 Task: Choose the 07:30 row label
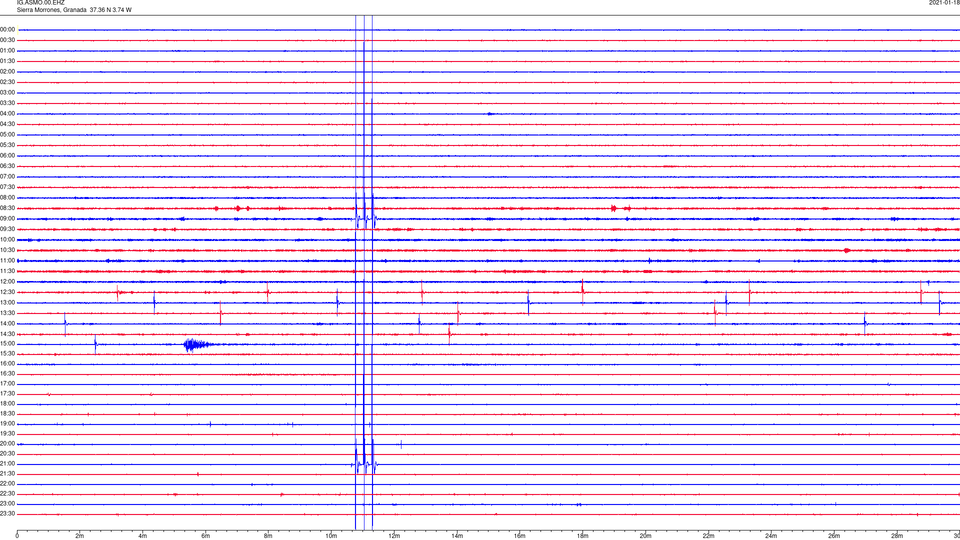point(8,187)
